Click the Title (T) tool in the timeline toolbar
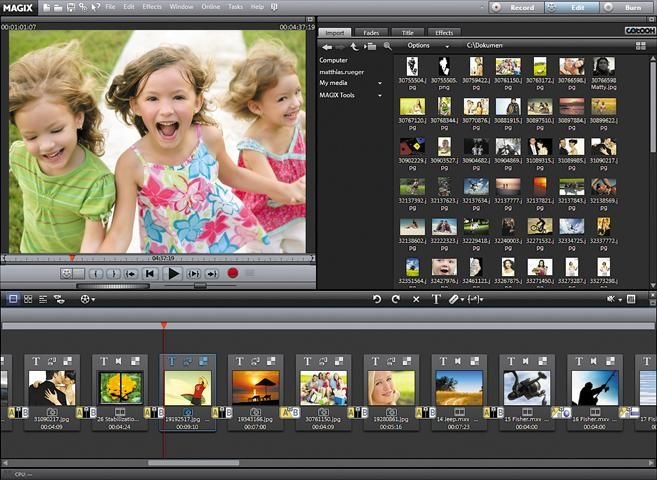The image size is (657, 480). click(x=436, y=299)
